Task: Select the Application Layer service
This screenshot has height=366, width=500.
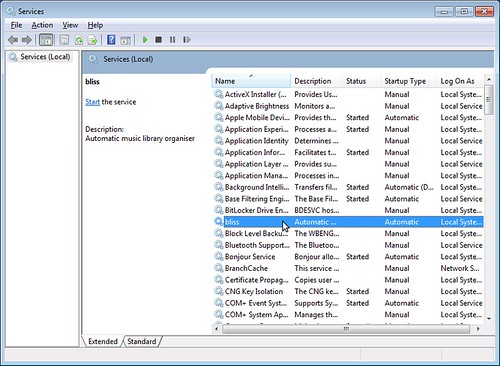Action: pyautogui.click(x=348, y=164)
